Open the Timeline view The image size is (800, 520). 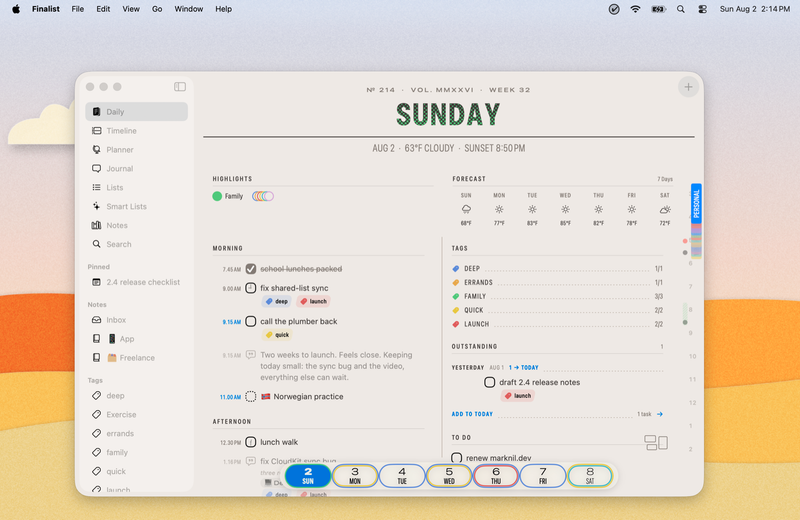point(136,131)
